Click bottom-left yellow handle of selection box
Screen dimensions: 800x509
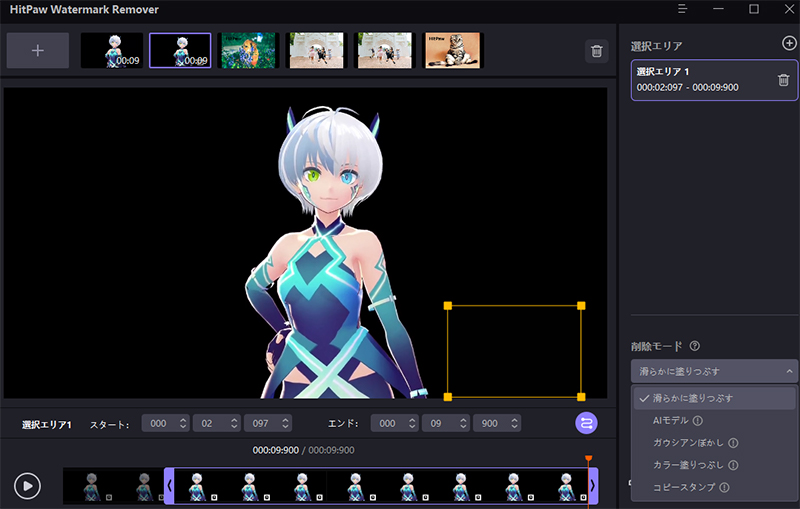click(448, 397)
